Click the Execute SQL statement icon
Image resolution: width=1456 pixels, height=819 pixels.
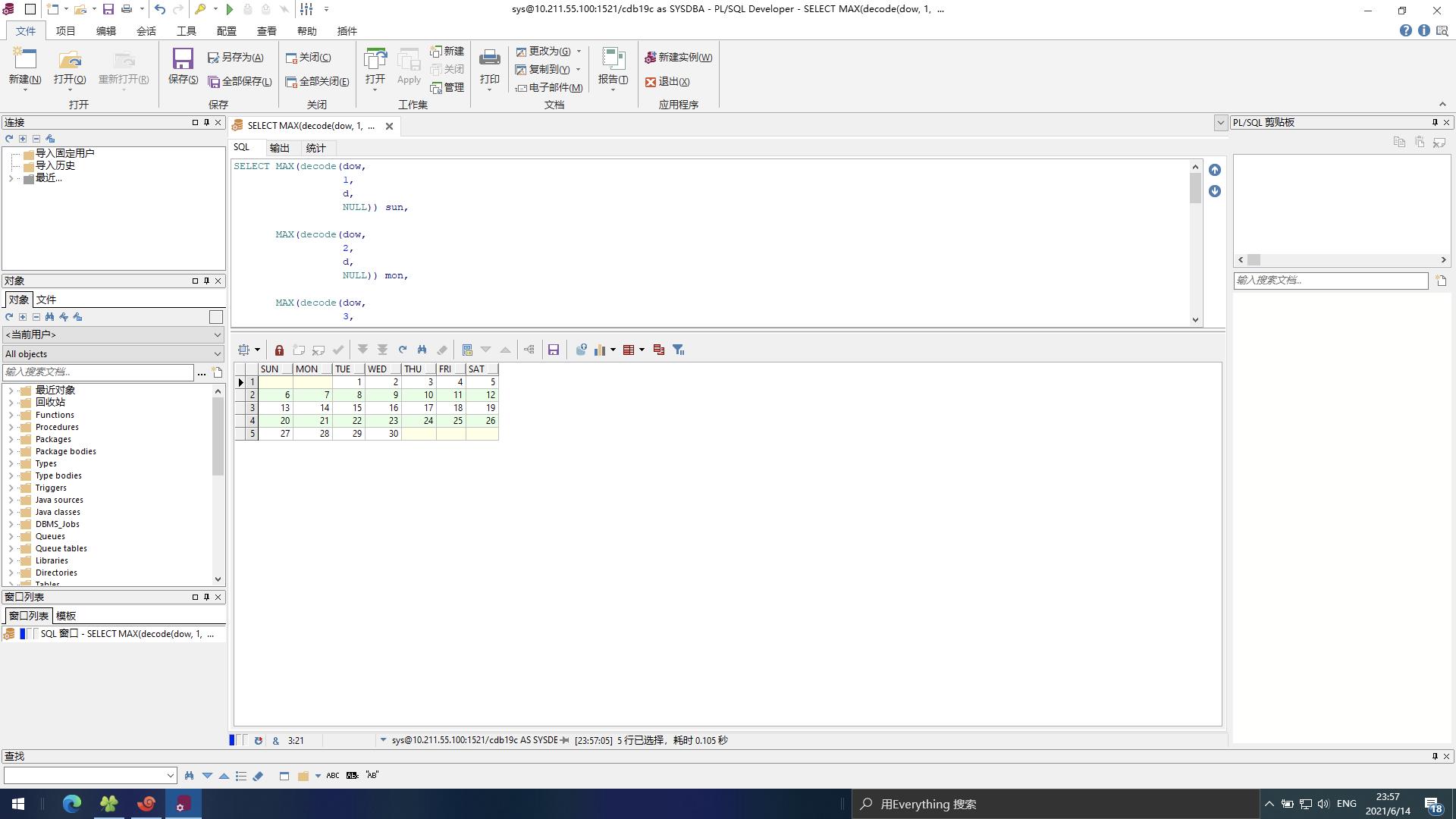click(x=229, y=9)
